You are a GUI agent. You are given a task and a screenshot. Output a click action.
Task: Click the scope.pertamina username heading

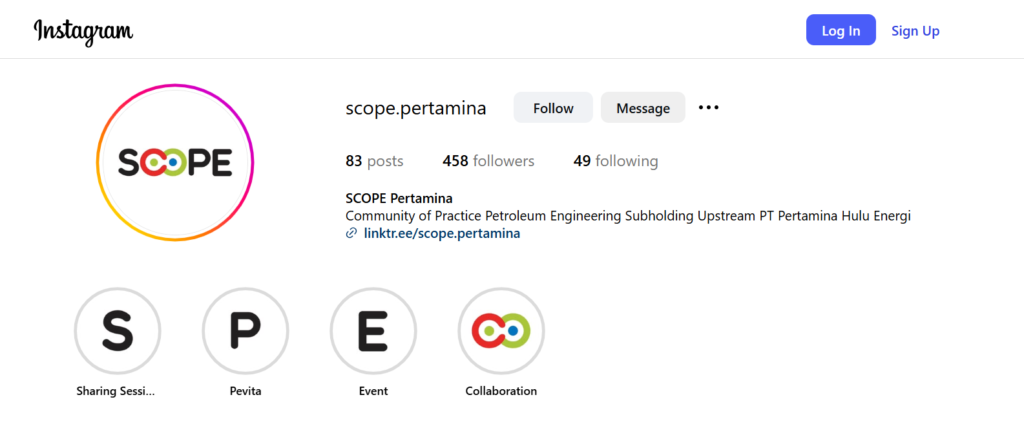(x=416, y=108)
